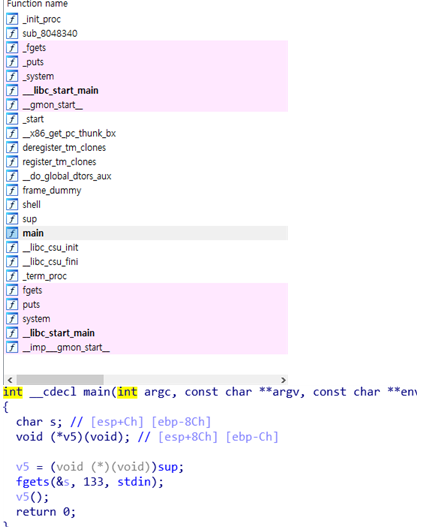The width and height of the screenshot is (434, 527).
Task: Click the function icon beside shell
Action: tap(12, 204)
